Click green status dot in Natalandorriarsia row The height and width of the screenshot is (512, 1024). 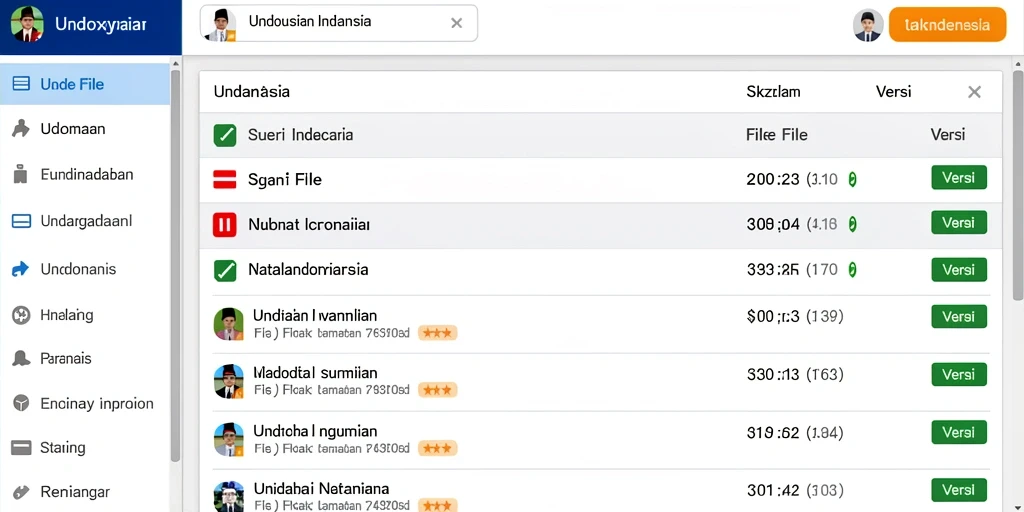[852, 269]
